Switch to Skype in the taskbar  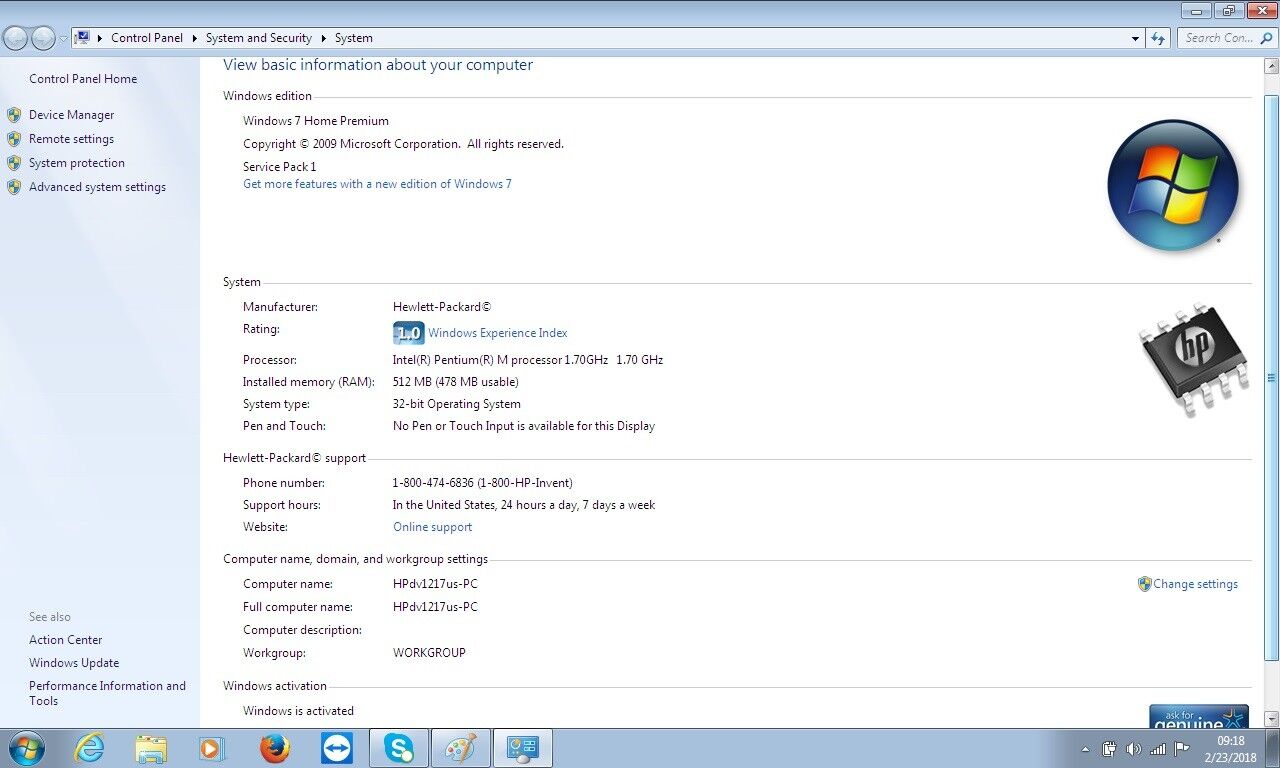399,748
